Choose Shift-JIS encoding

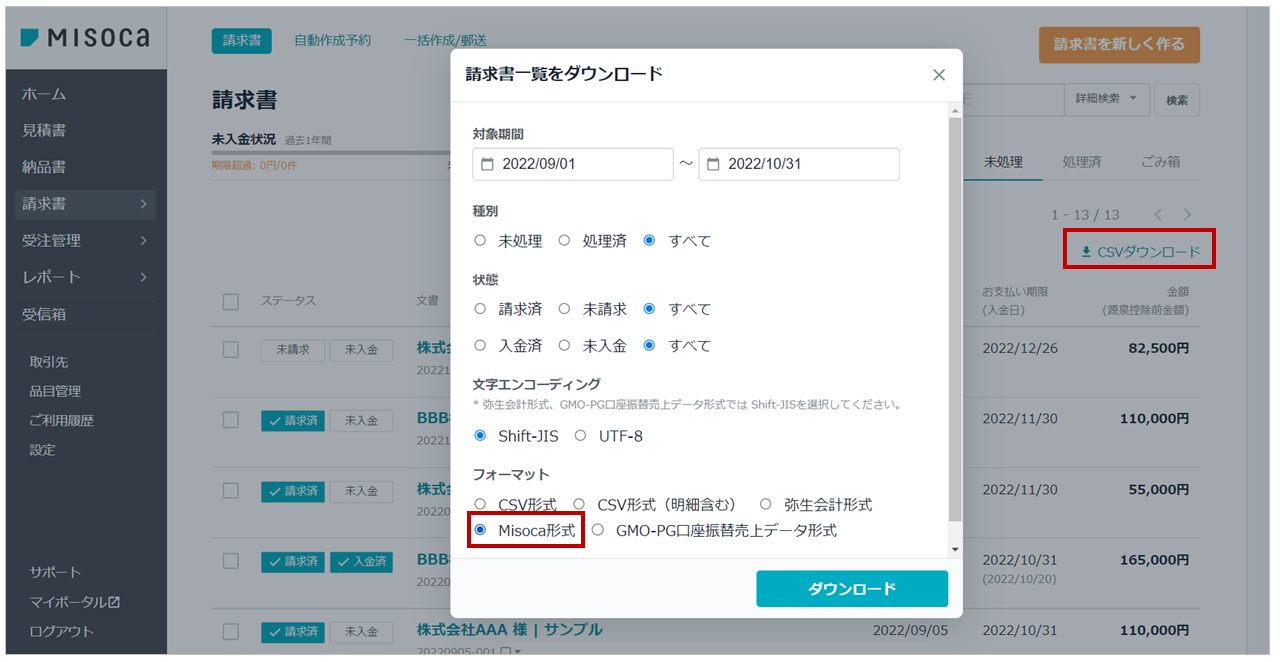480,436
